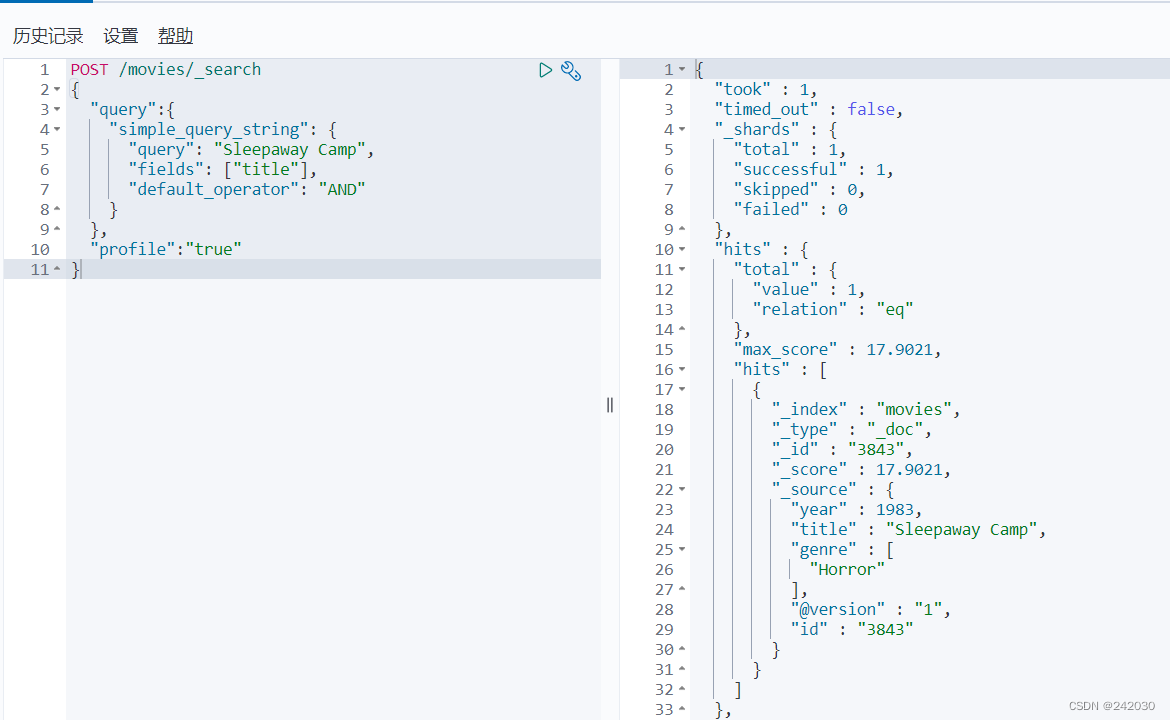Click the fold-end arrow at request line 11

pos(57,269)
